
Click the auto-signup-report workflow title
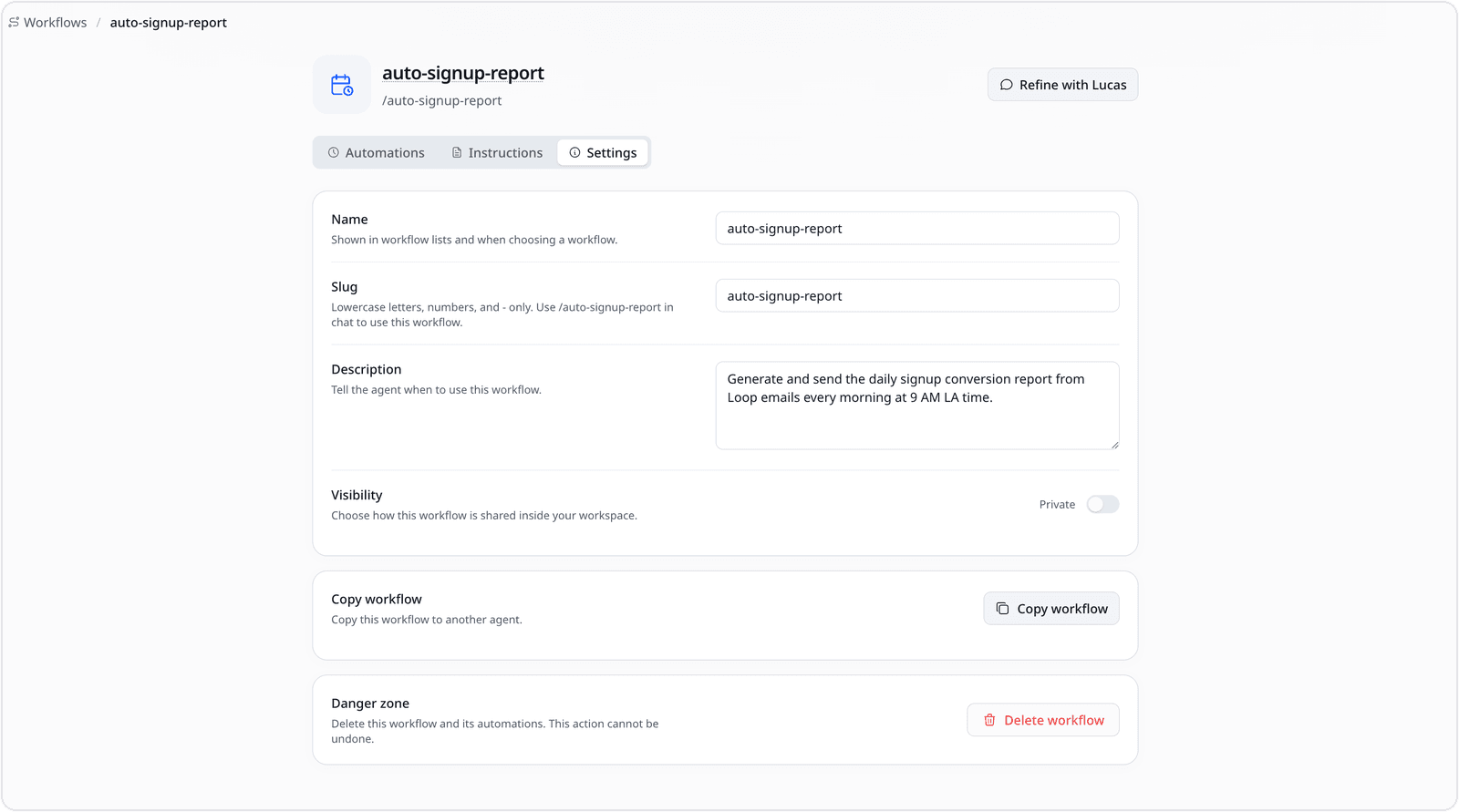[x=463, y=73]
